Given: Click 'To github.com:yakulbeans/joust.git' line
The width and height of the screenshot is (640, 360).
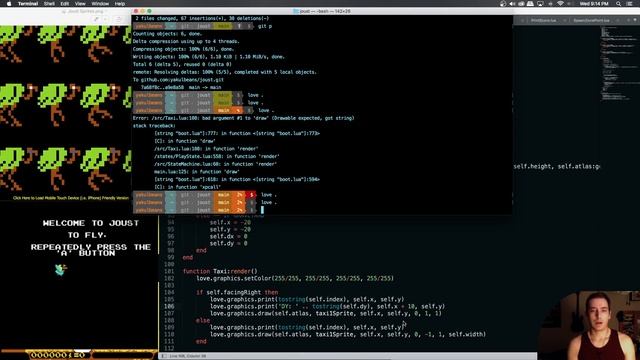Looking at the screenshot, I should coord(178,80).
